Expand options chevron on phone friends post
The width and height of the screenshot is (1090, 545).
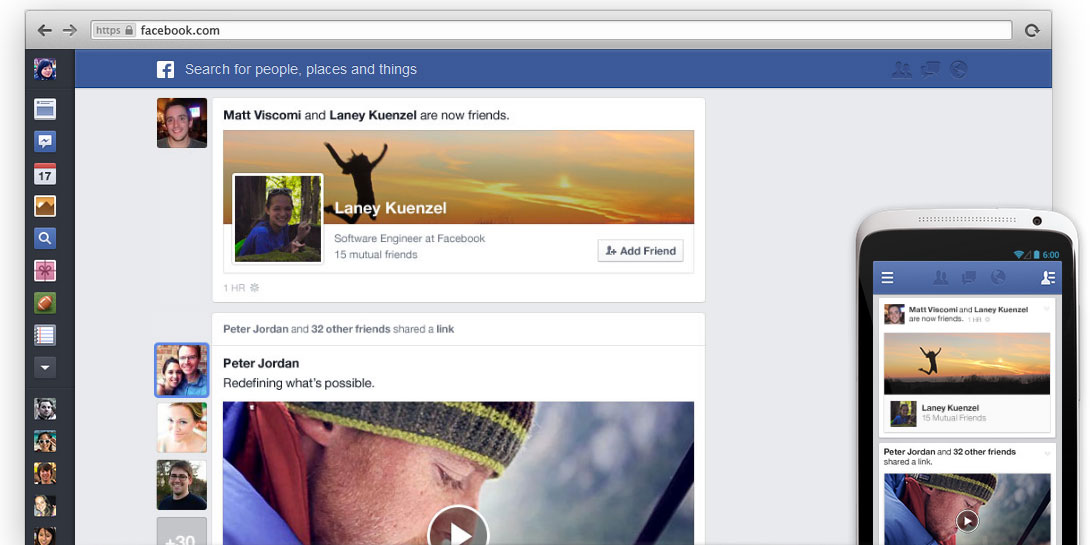click(1047, 308)
